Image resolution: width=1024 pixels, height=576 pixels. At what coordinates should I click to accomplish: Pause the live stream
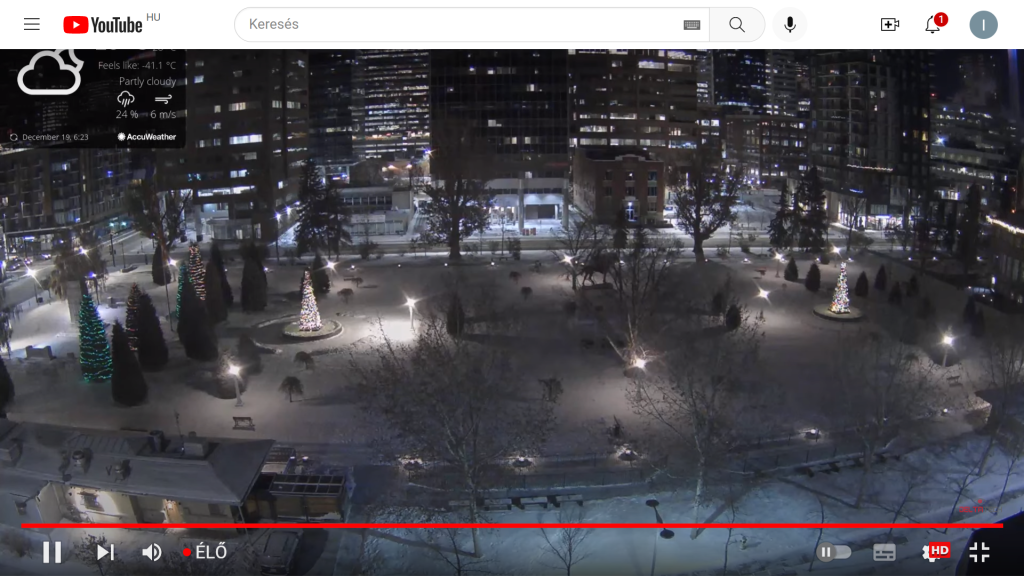click(52, 552)
